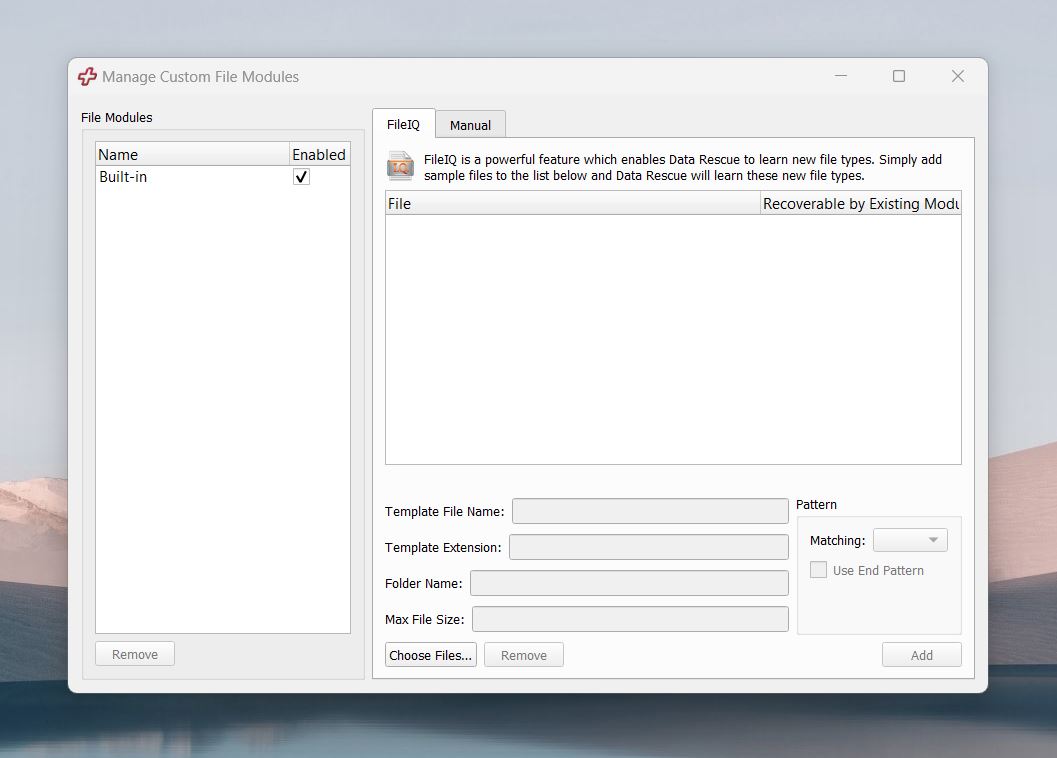Switch to the Manual tab
This screenshot has width=1057, height=758.
[471, 125]
